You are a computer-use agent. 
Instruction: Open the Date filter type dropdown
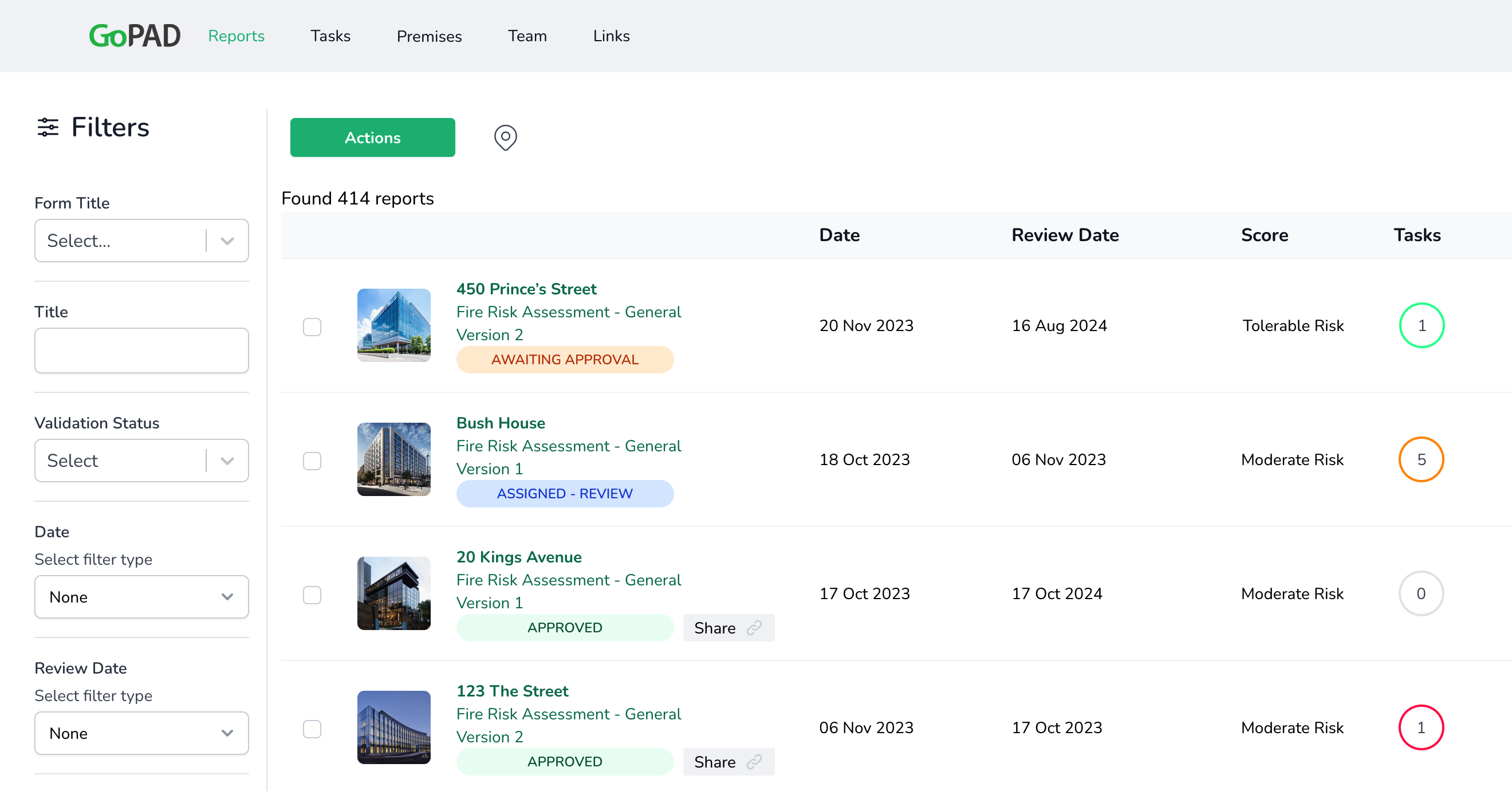coord(141,597)
